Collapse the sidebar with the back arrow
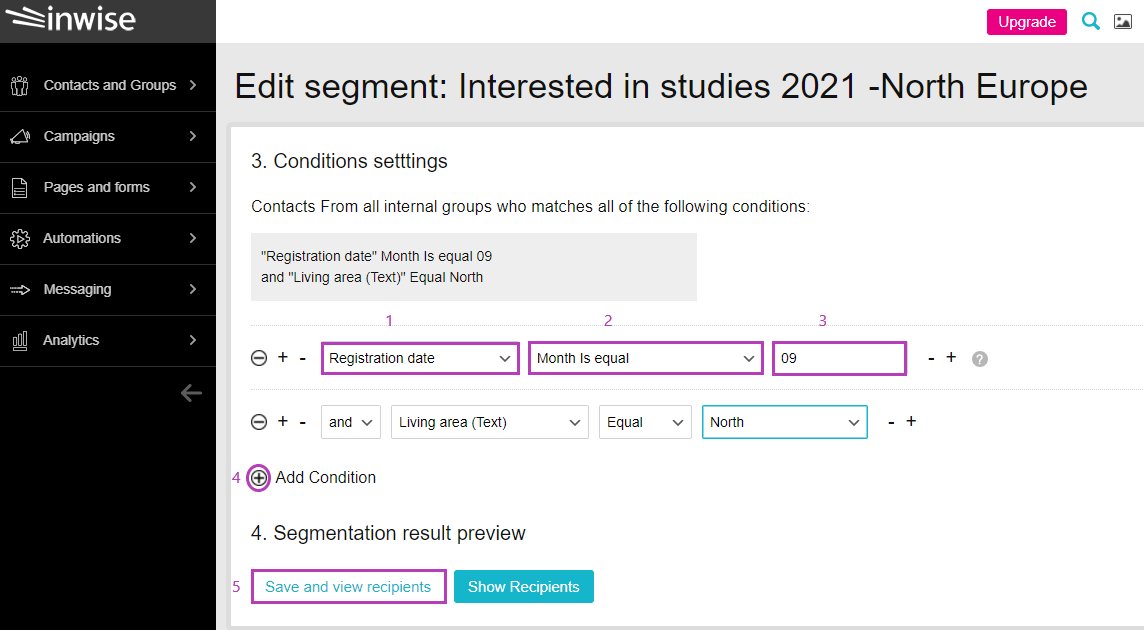Screen dimensions: 1144x630 191,393
